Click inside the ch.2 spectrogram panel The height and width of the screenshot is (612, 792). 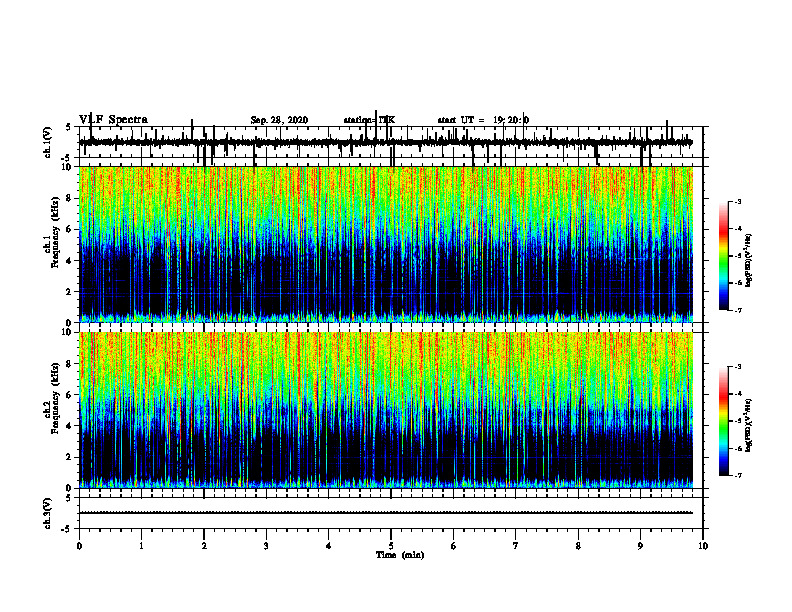click(x=386, y=410)
